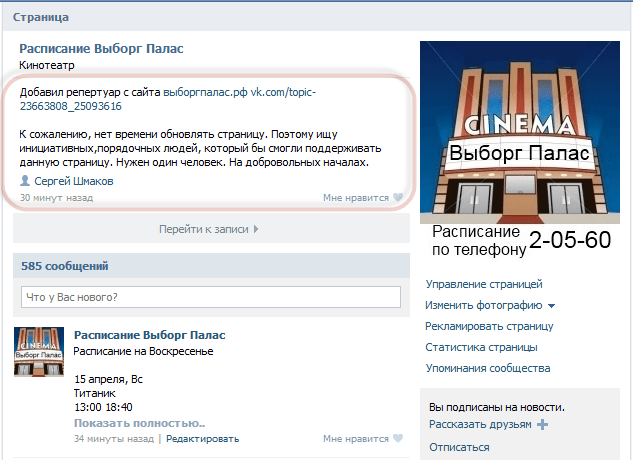Screen dimensions: 633x460
Task: Click 'Вы подписаны на новости.' text
Action: pyautogui.click(x=497, y=407)
